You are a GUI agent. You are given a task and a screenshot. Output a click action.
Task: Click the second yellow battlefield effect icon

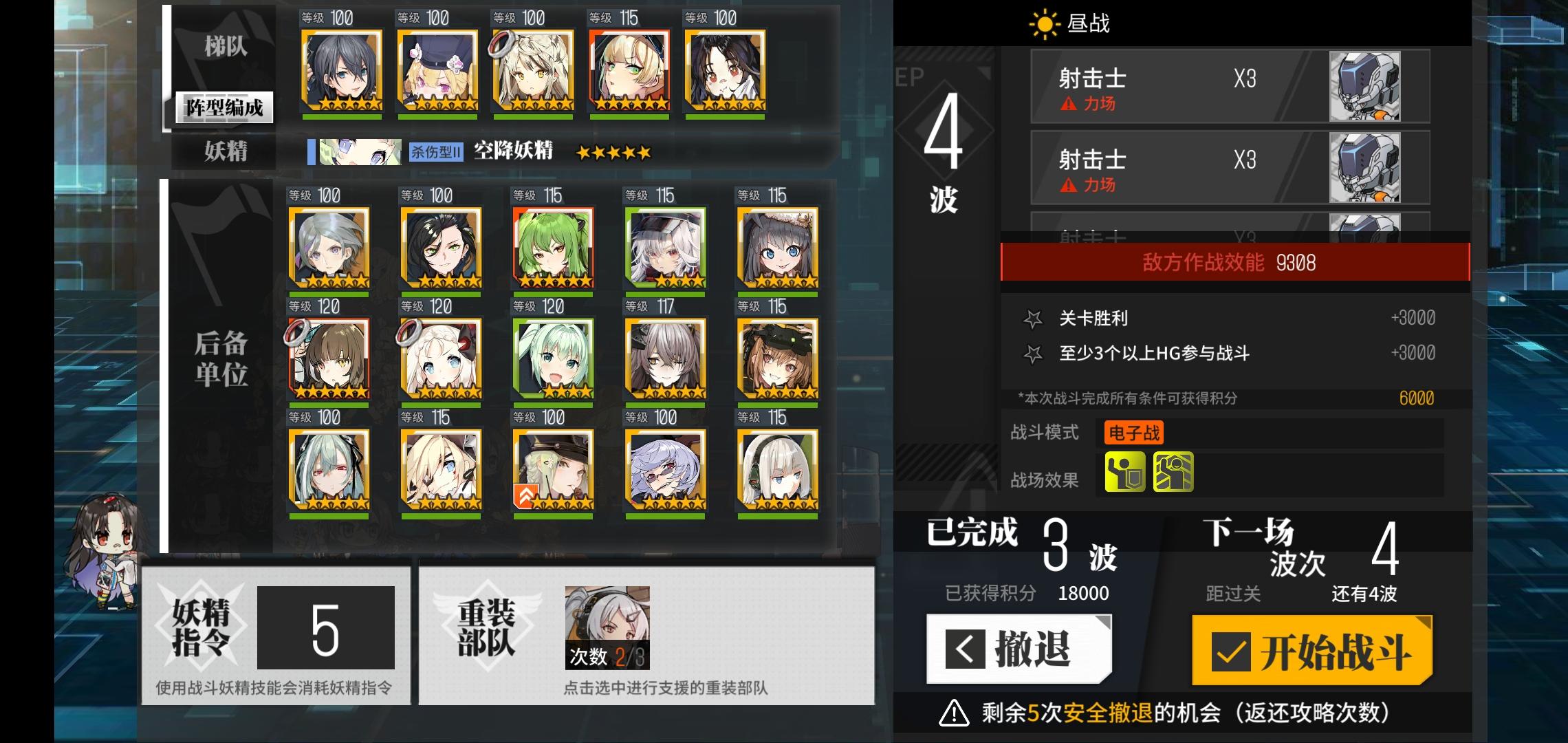tap(1173, 472)
